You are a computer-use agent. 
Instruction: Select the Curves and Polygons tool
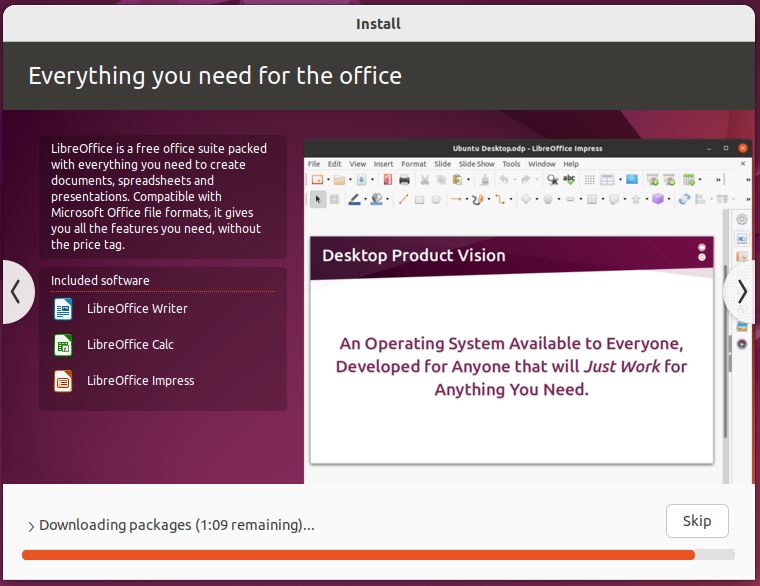click(x=478, y=199)
